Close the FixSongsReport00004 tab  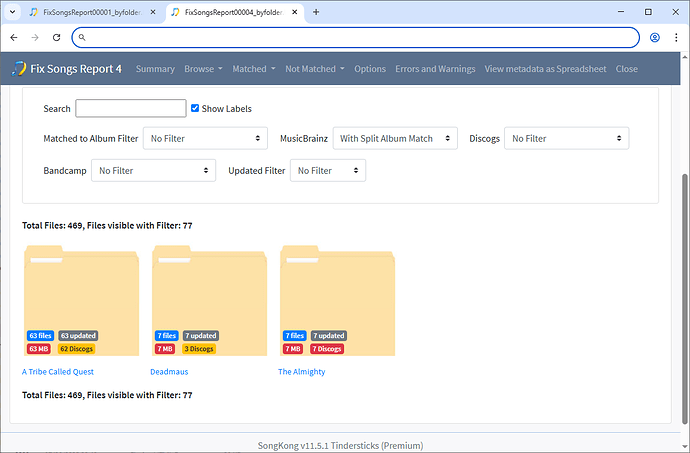tap(295, 12)
